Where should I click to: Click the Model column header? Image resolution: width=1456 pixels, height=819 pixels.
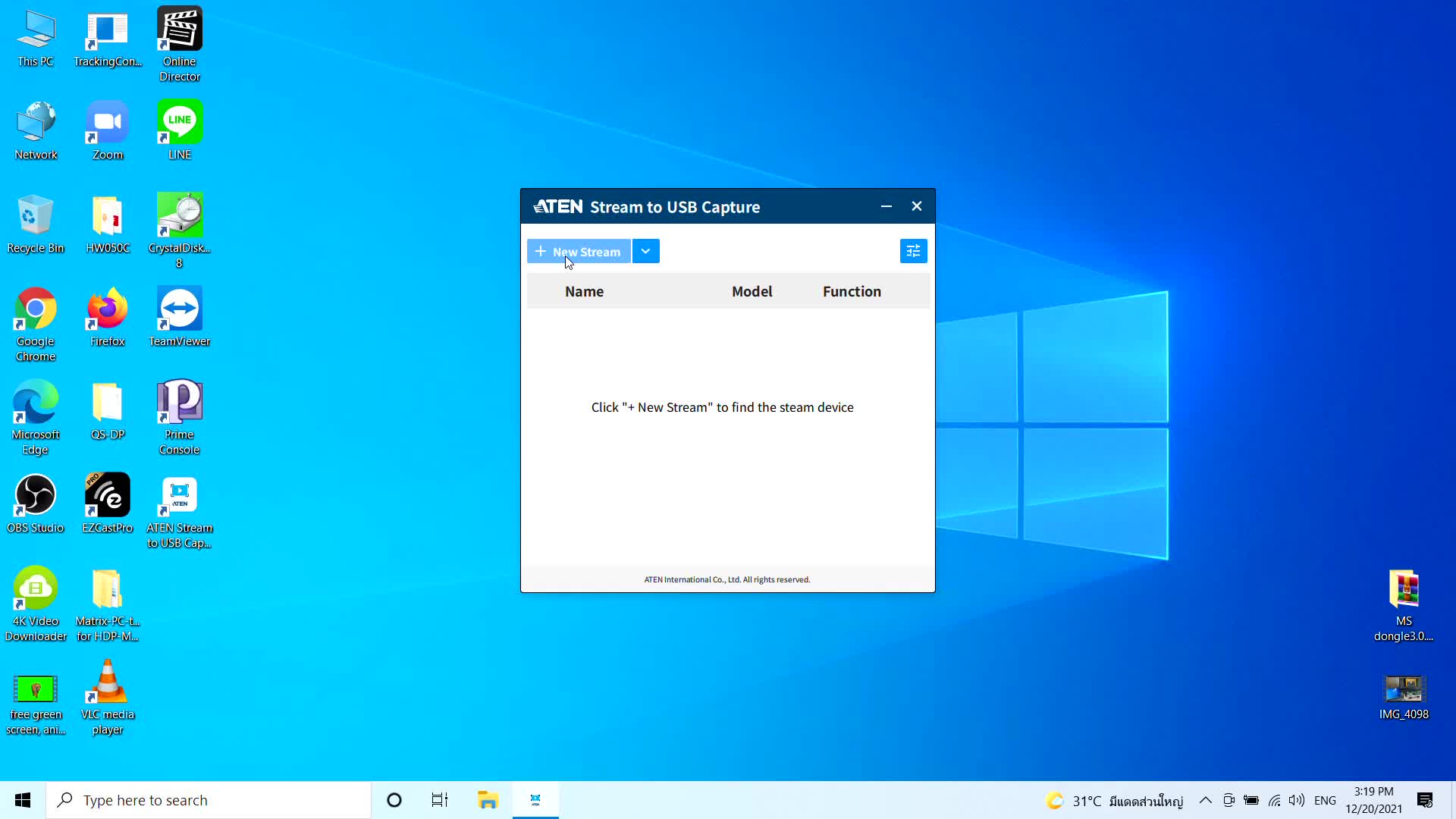[x=752, y=291]
